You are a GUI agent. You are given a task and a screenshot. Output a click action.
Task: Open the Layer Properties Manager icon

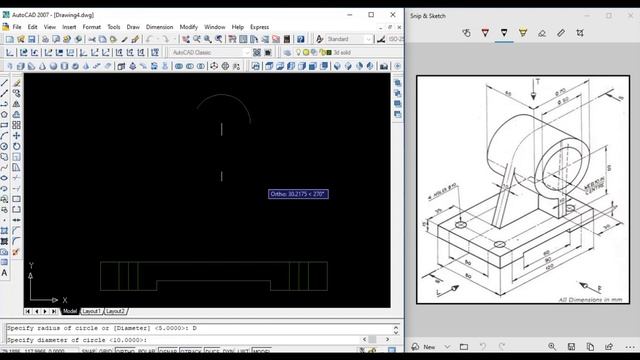click(x=287, y=53)
